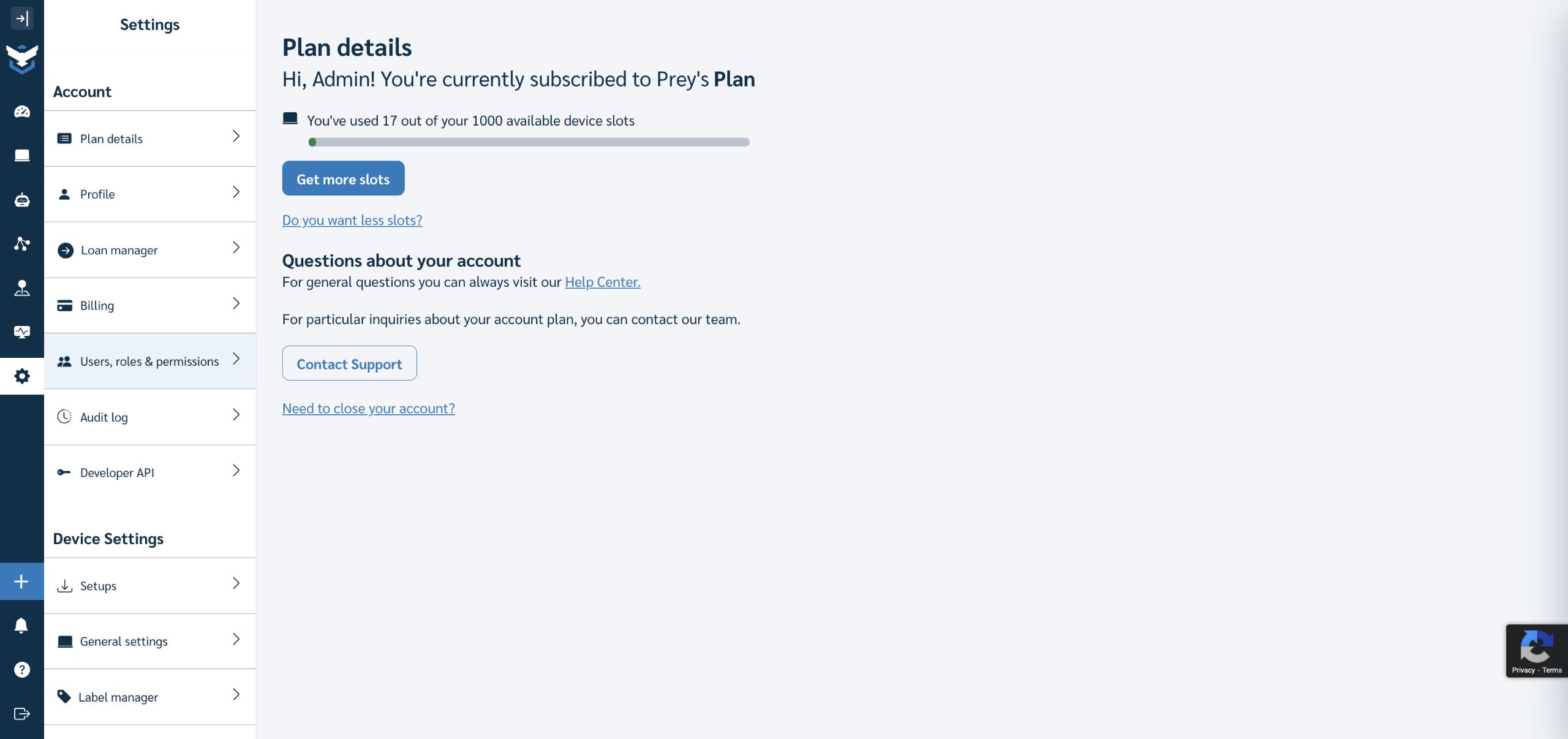Click the log out icon
Viewport: 1568px width, 739px height.
[22, 714]
